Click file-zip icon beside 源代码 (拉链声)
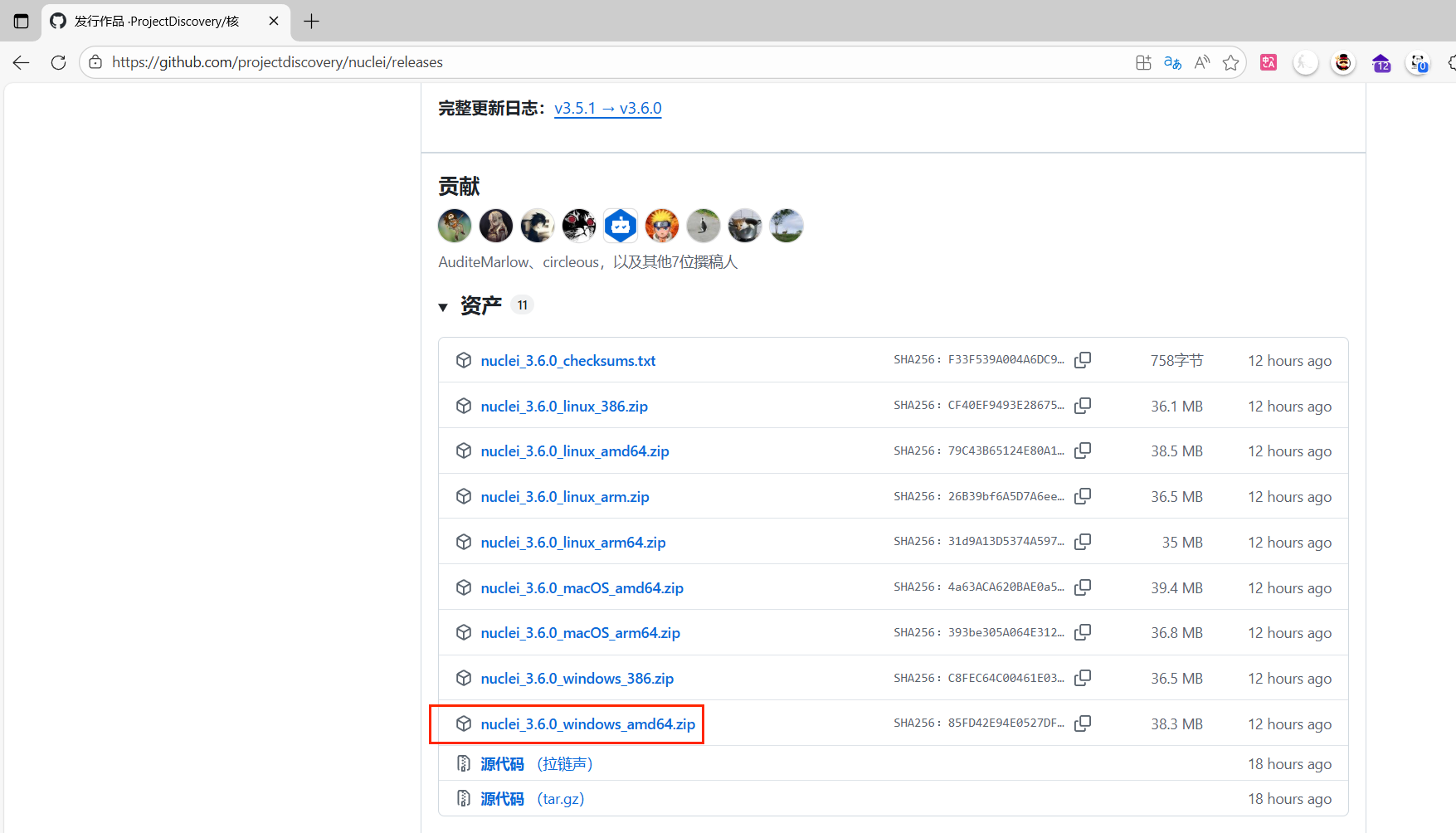This screenshot has height=833, width=1456. [464, 763]
